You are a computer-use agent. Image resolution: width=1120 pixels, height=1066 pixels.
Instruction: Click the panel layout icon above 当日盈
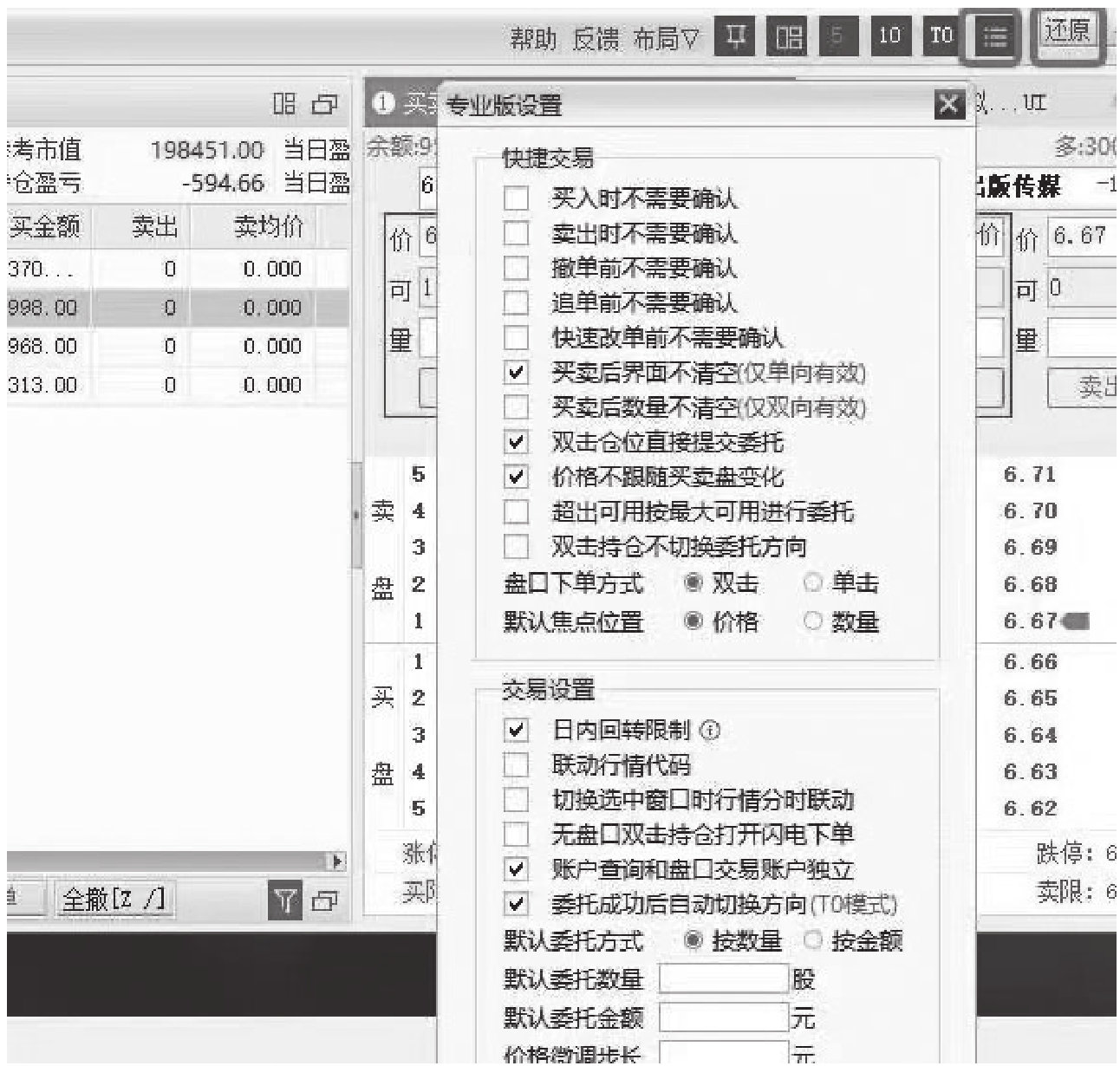pos(284,104)
